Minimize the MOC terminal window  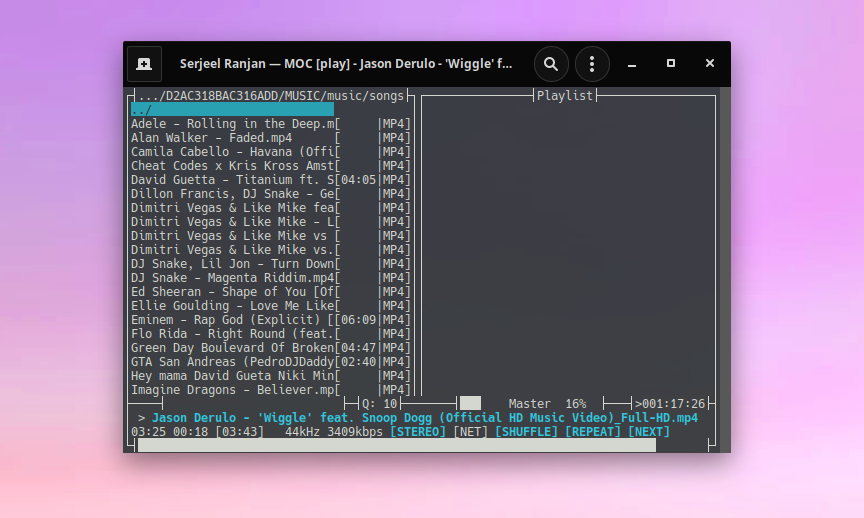point(632,64)
